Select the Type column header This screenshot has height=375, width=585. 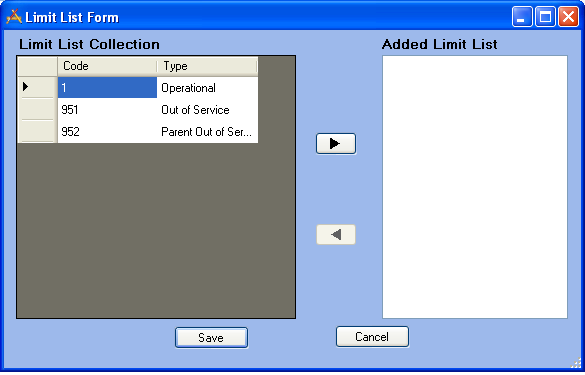(x=207, y=66)
